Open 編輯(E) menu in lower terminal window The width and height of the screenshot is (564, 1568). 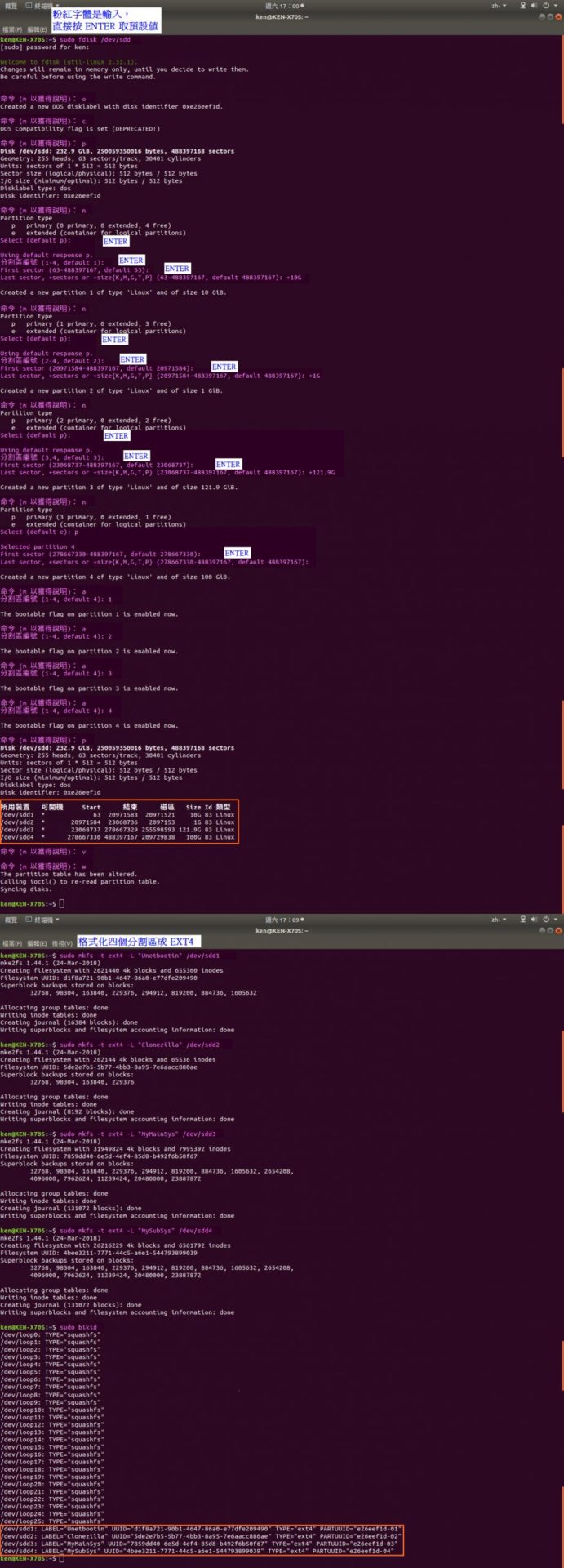coord(37,943)
